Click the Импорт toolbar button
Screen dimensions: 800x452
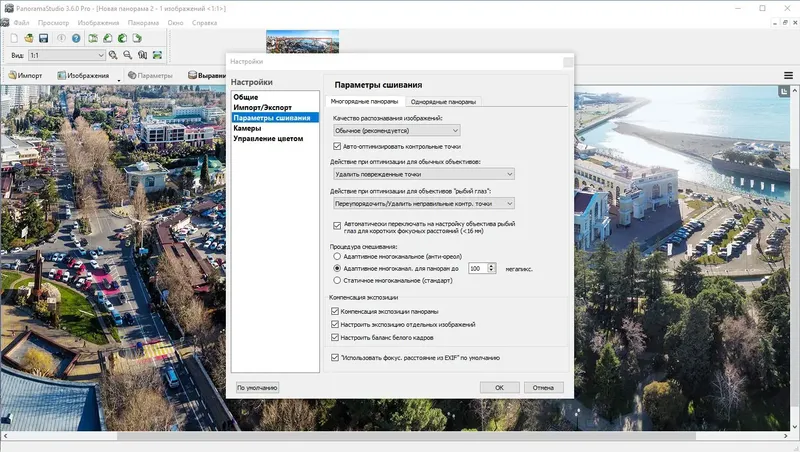[x=26, y=76]
